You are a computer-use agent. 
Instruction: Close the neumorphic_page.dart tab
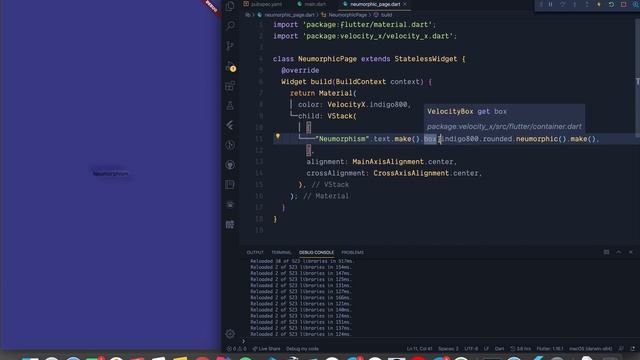[405, 4]
